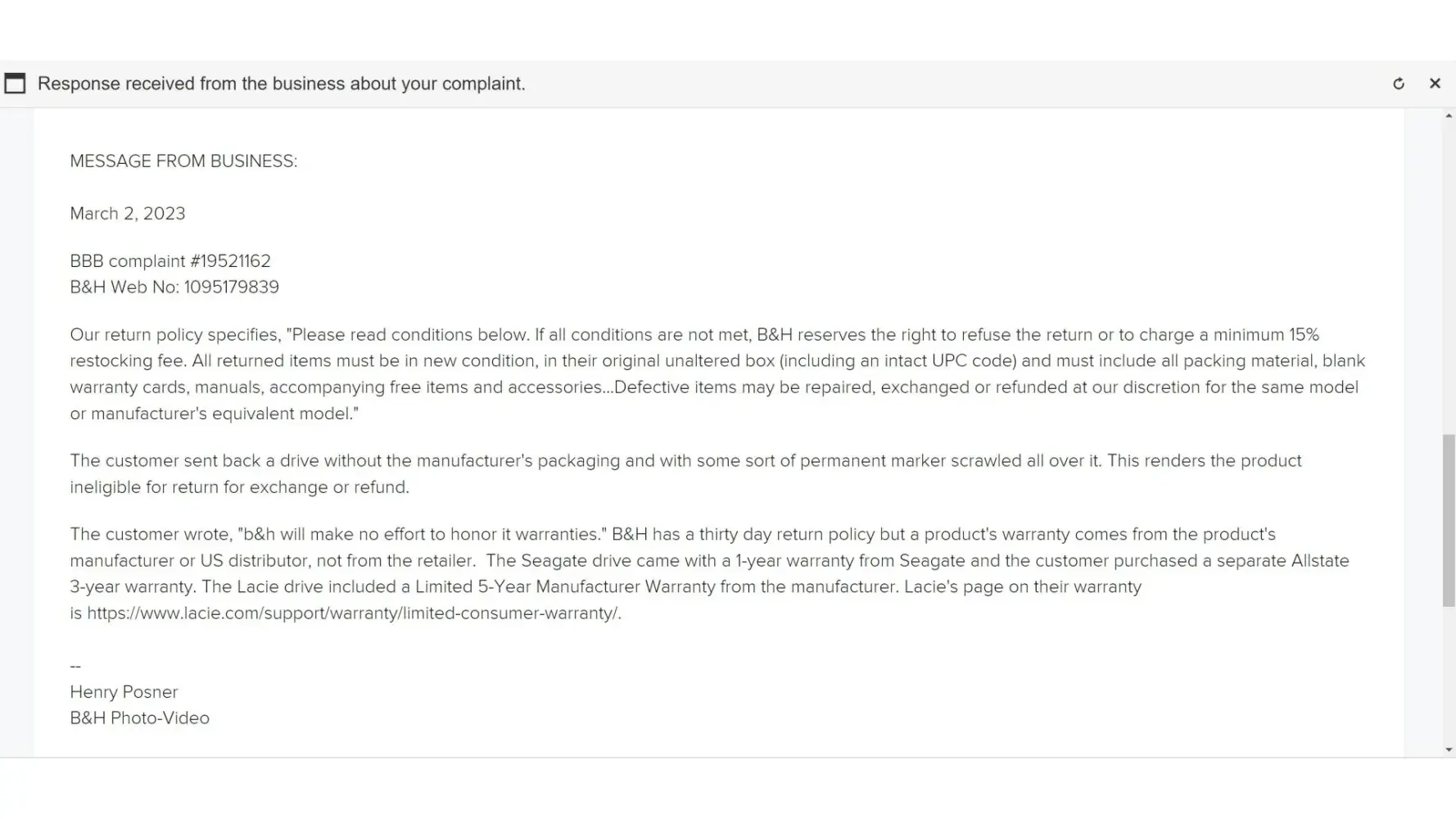Click the refresh icon in the header
The width and height of the screenshot is (1456, 819).
tap(1399, 84)
